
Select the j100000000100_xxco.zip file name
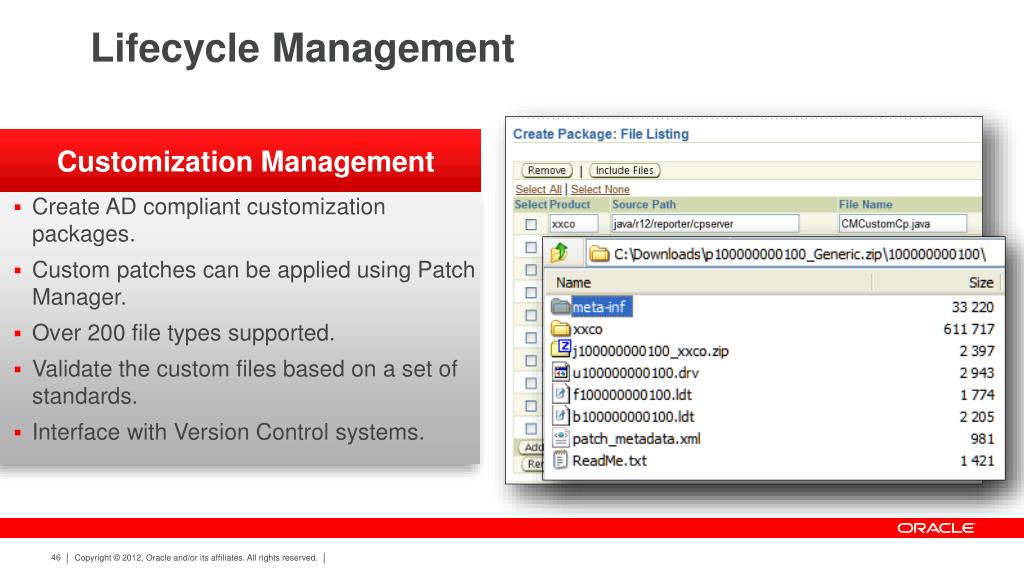pos(650,351)
